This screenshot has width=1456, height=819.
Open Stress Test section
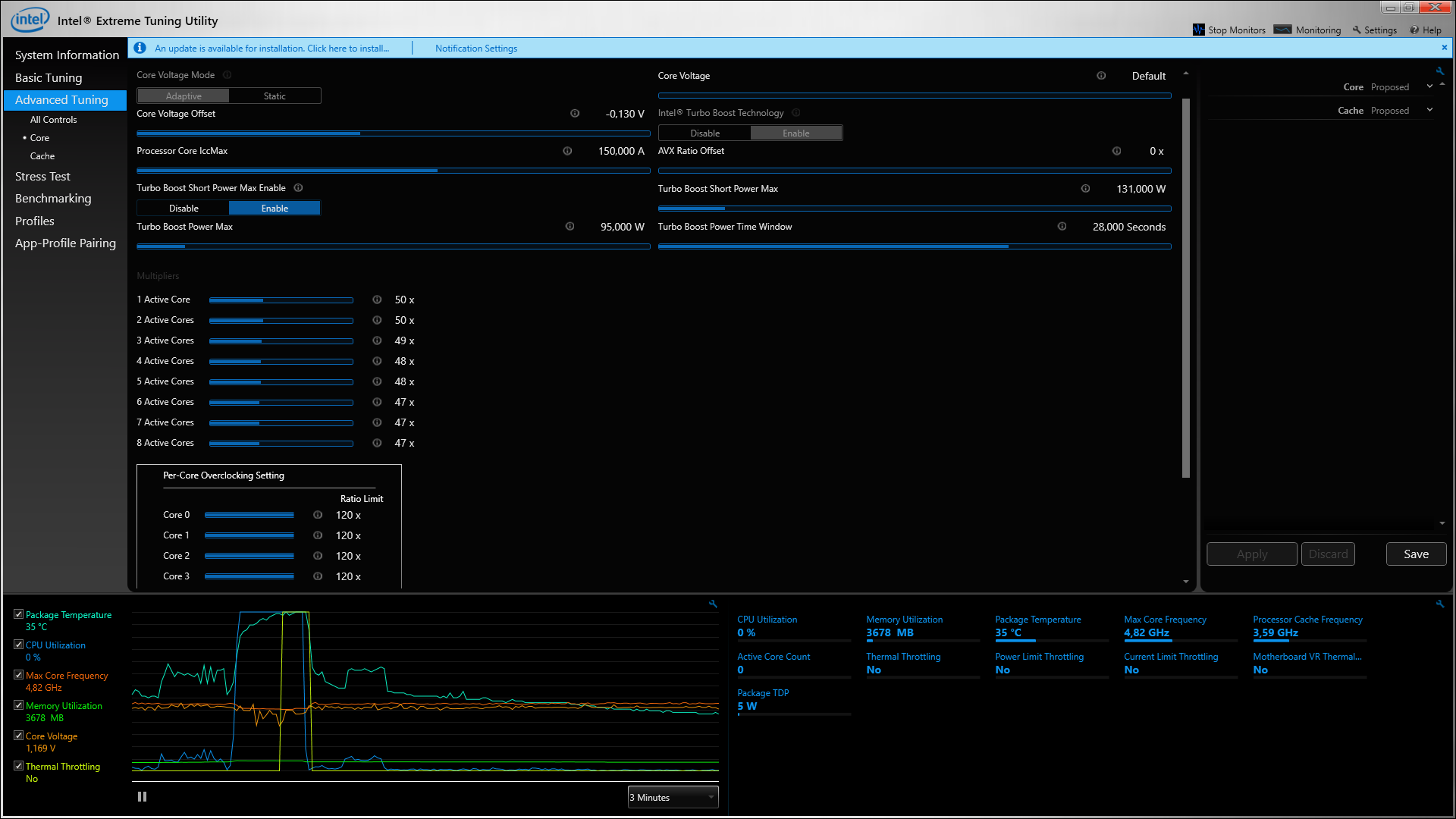pyautogui.click(x=42, y=177)
